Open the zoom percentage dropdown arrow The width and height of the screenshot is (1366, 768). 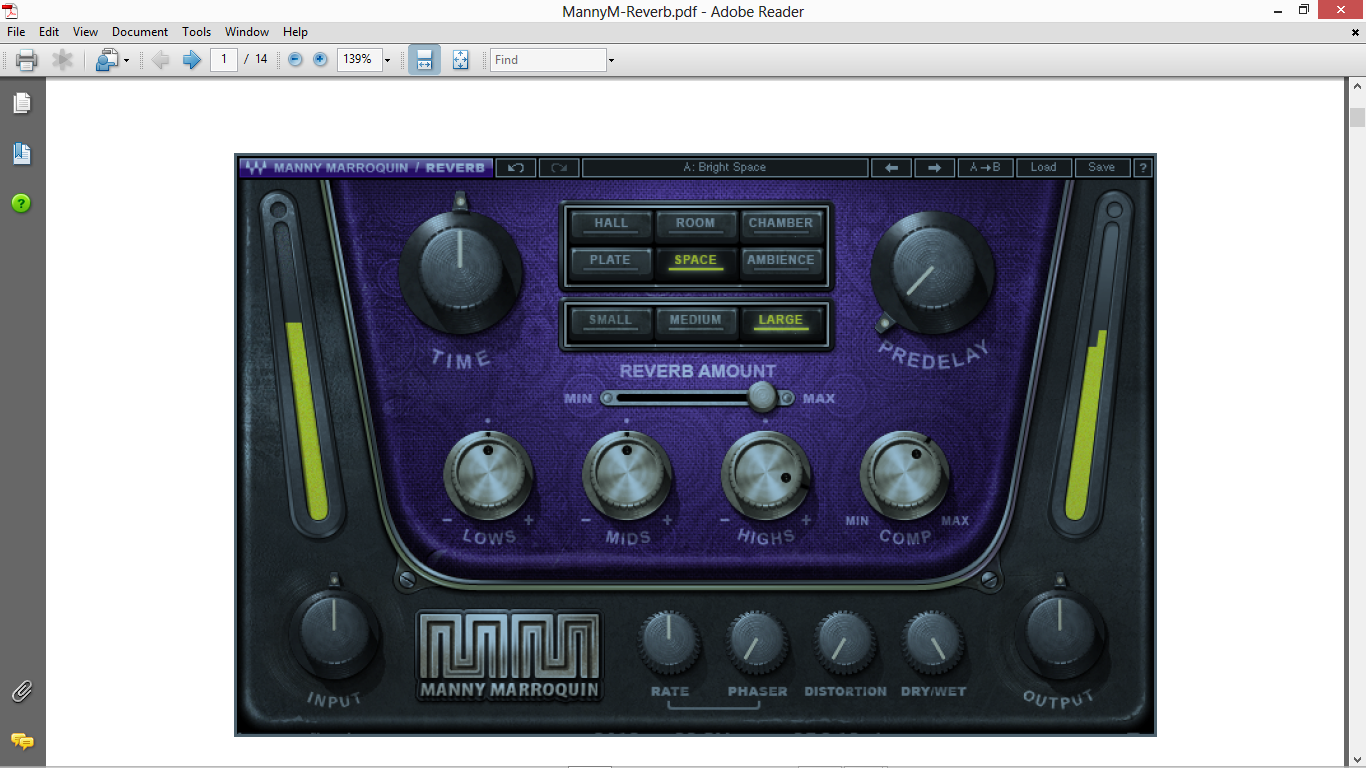387,60
